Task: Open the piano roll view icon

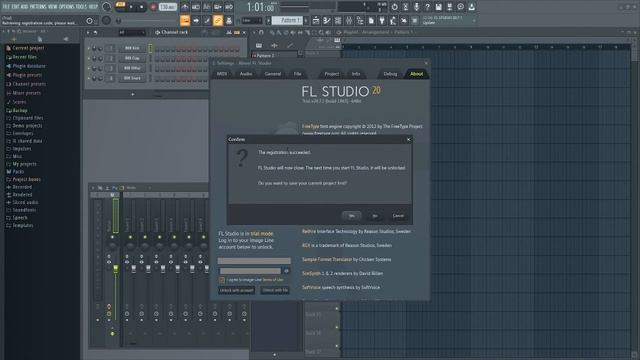Action: (327, 20)
